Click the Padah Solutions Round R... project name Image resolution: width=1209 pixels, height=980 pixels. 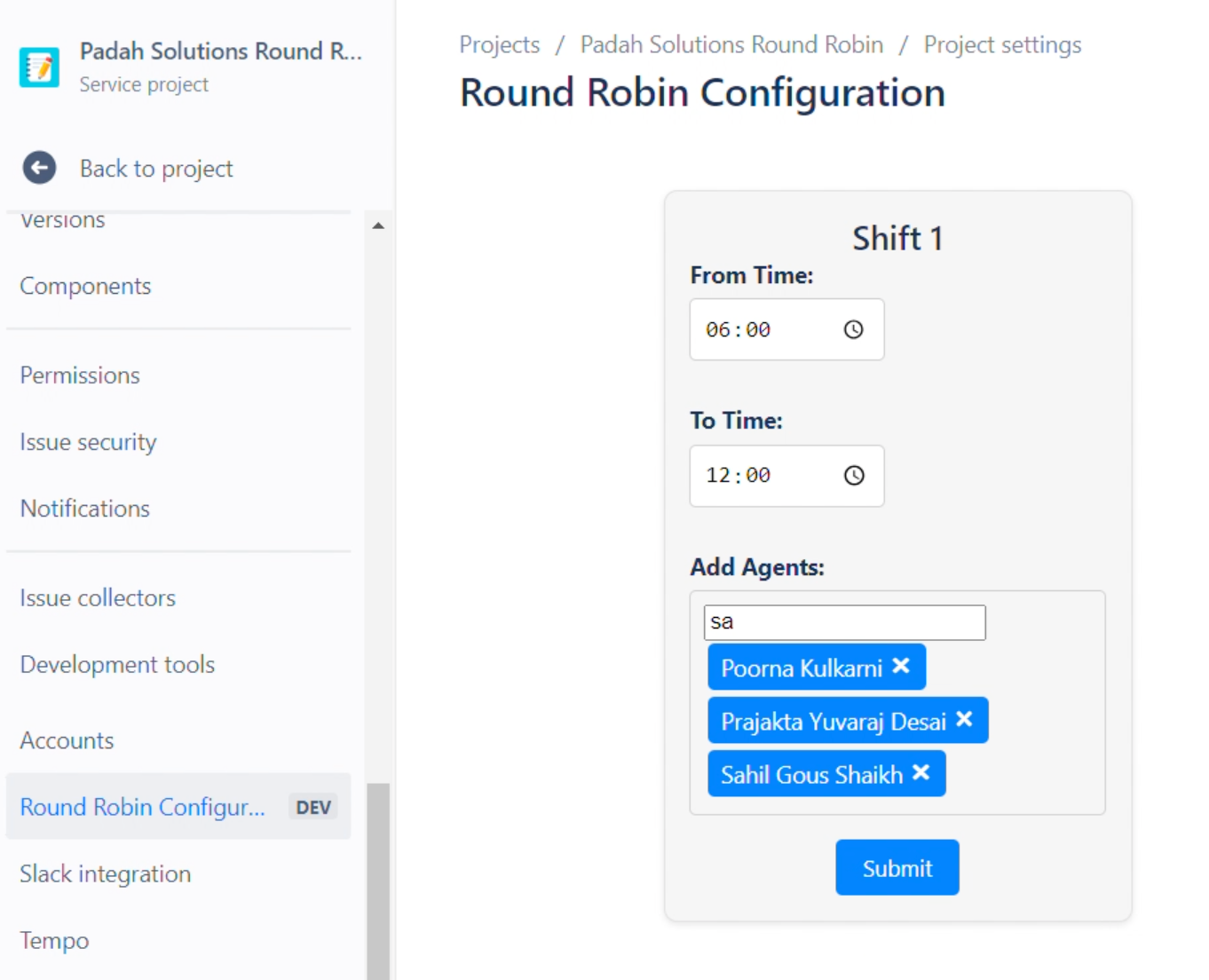[x=221, y=51]
